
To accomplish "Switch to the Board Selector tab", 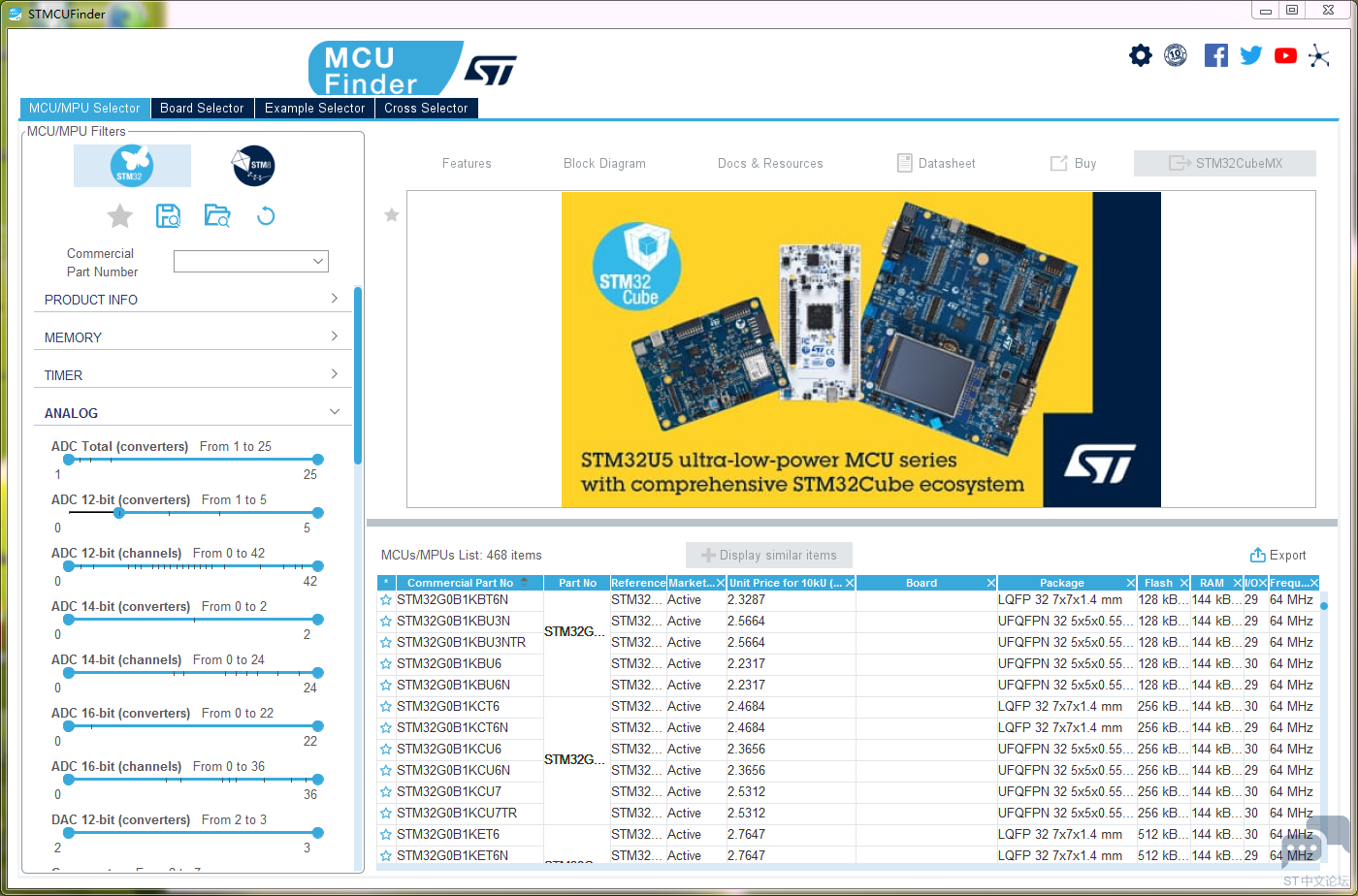I will [x=202, y=108].
